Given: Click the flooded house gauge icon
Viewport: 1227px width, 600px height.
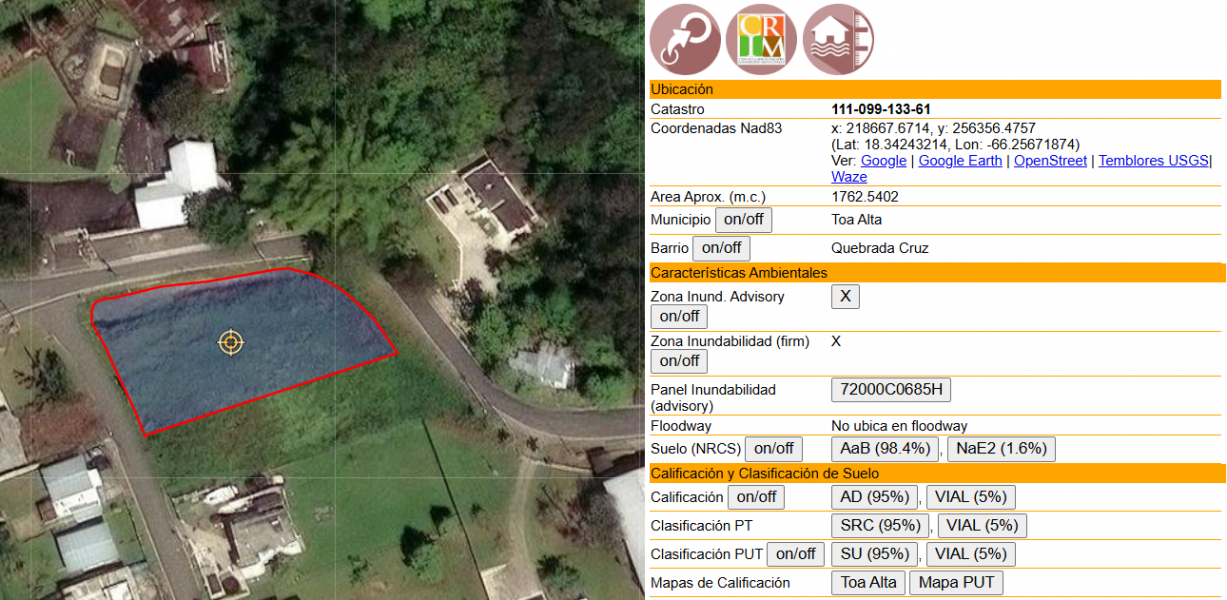Looking at the screenshot, I should click(x=838, y=40).
